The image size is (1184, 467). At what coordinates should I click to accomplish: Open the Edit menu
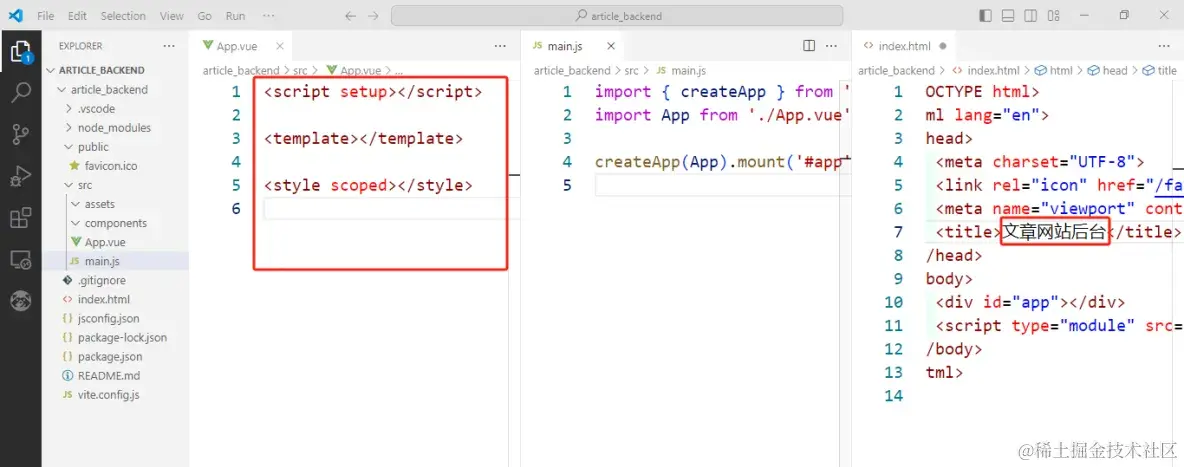coord(77,16)
